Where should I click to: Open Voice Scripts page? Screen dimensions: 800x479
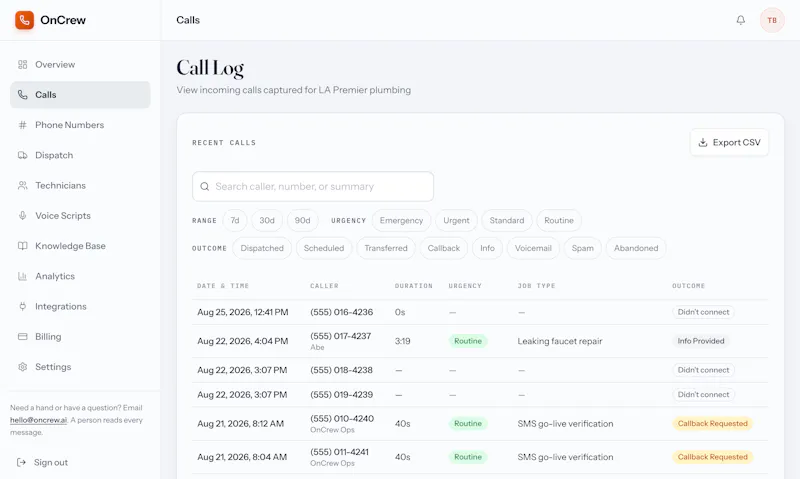click(80, 215)
